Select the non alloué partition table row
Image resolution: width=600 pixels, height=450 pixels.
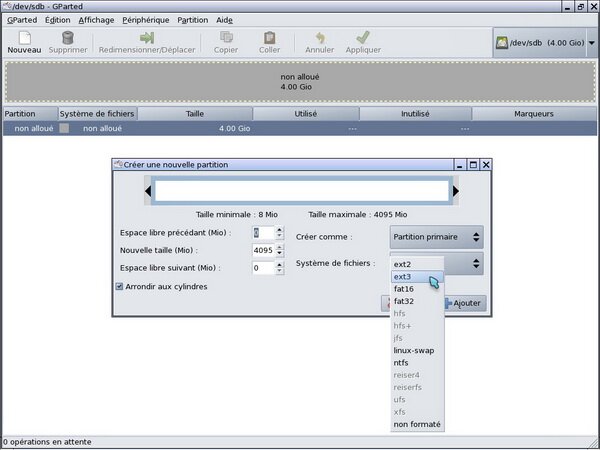[x=300, y=128]
